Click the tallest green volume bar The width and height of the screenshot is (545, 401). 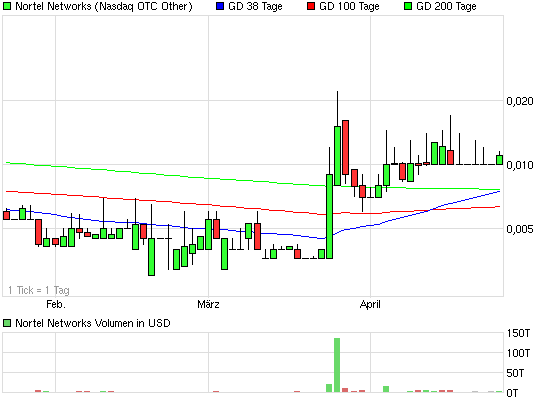coord(337,365)
